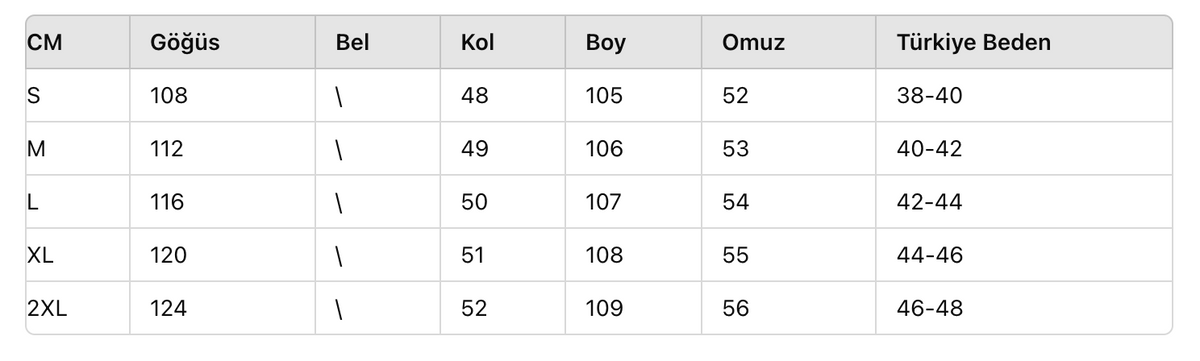Click the M size row label
The height and width of the screenshot is (361, 1200).
[35, 149]
